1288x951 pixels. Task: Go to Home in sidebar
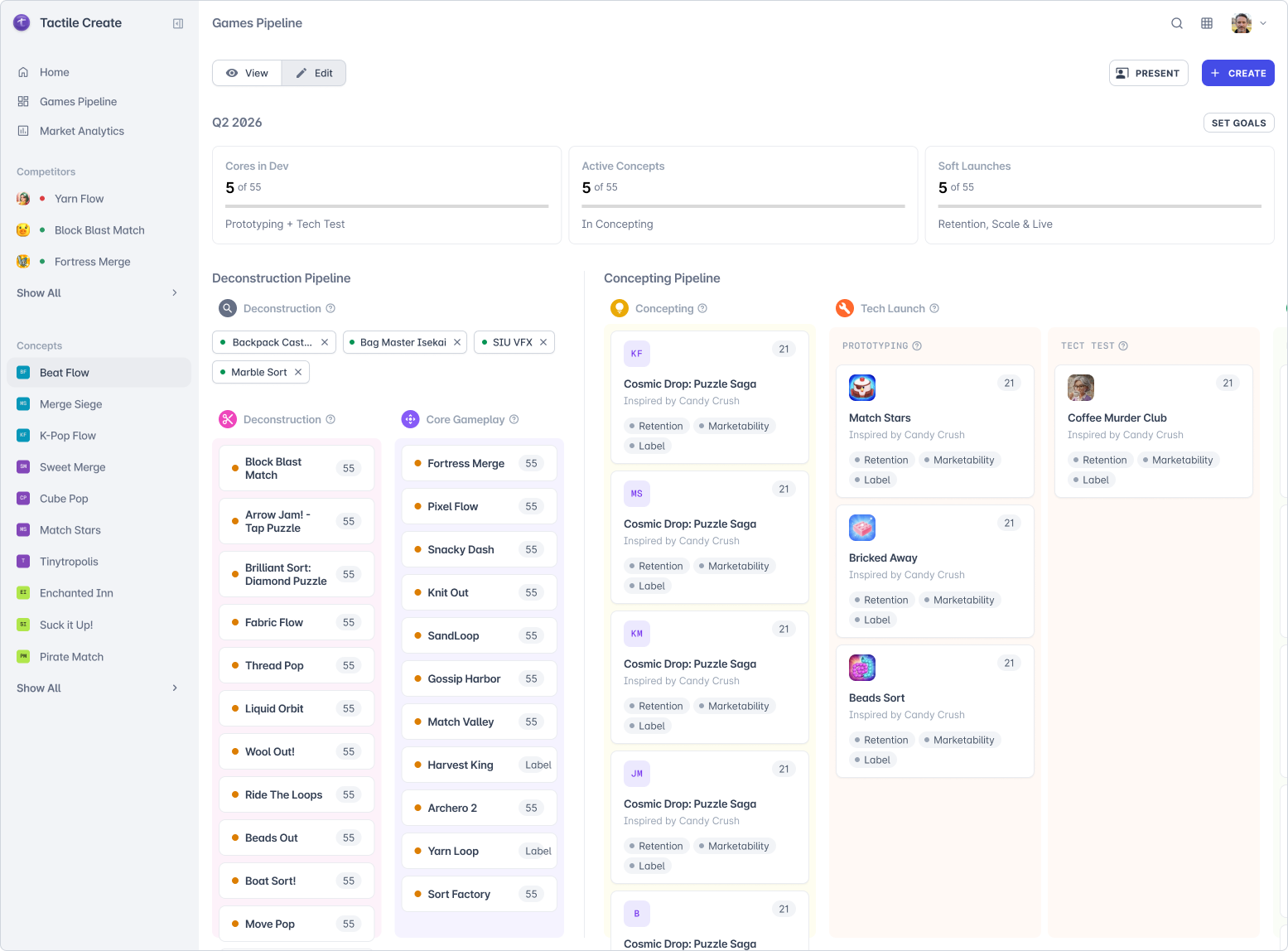pyautogui.click(x=99, y=72)
